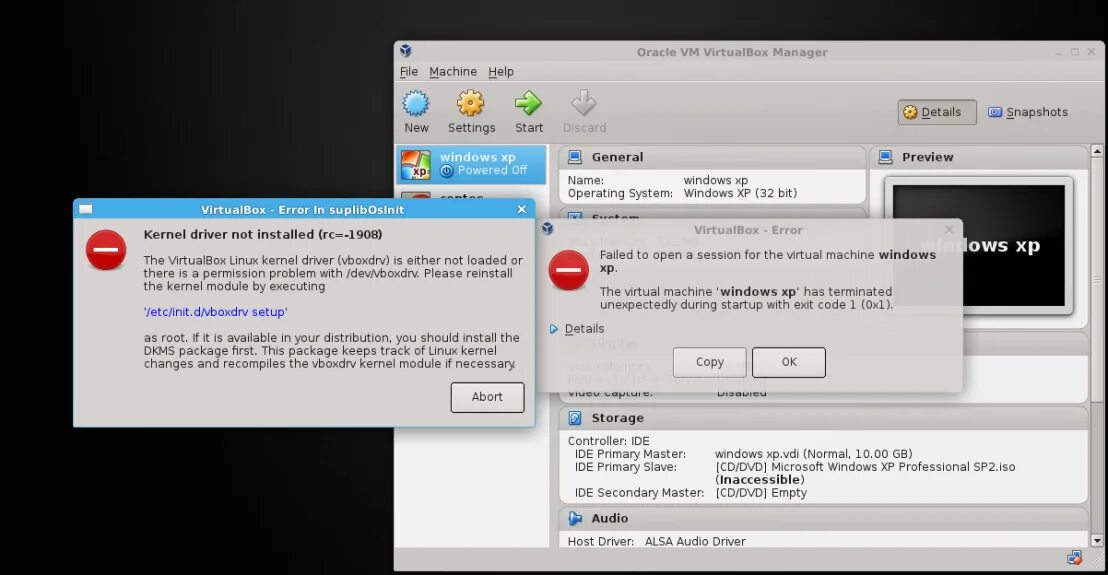Image resolution: width=1108 pixels, height=575 pixels.
Task: Click the General section header
Action: 713,157
